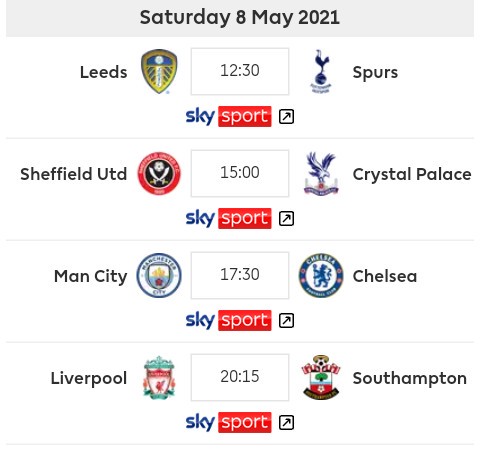The height and width of the screenshot is (468, 480).
Task: Select the Crystal Palace team name
Action: (412, 174)
